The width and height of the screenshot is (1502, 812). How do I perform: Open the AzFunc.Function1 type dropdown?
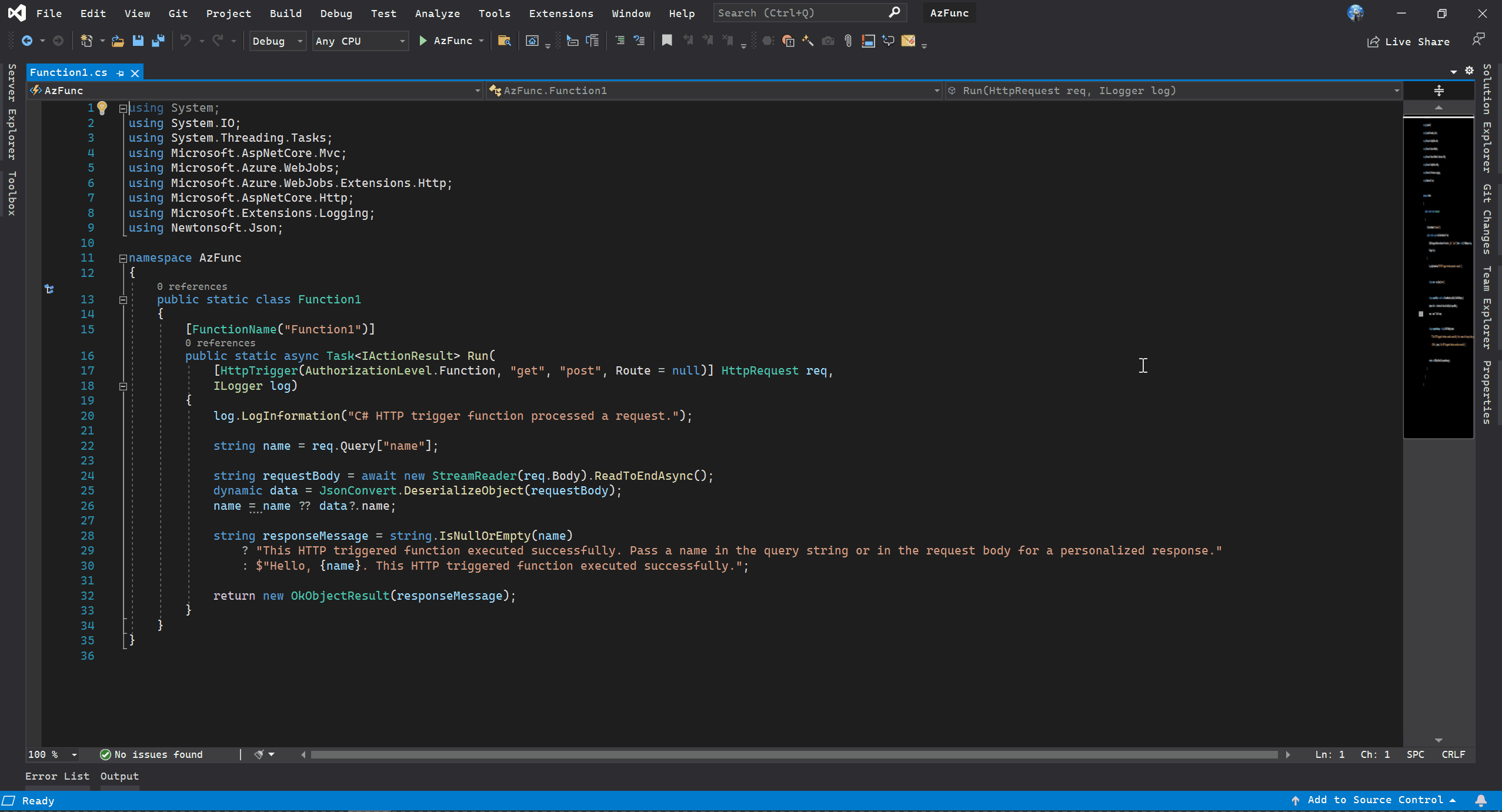point(714,91)
